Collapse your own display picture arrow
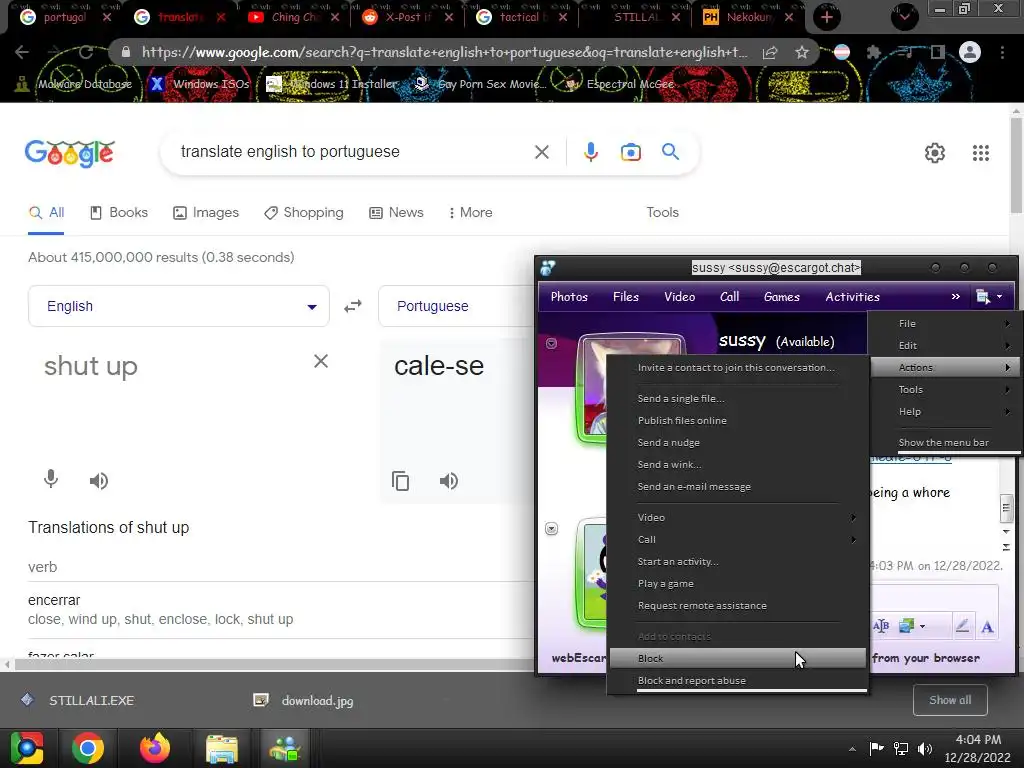 551,528
